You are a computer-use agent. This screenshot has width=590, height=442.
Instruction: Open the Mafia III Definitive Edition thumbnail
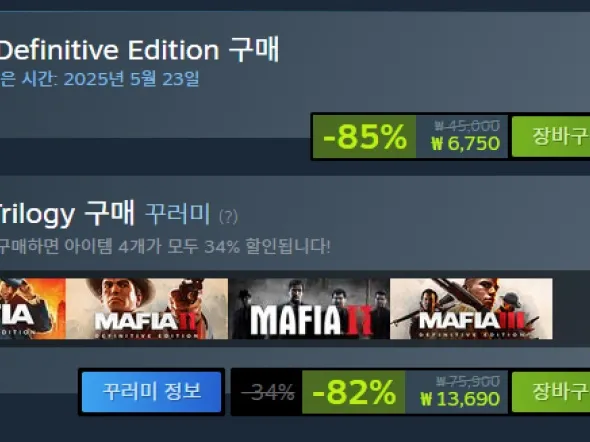point(471,308)
